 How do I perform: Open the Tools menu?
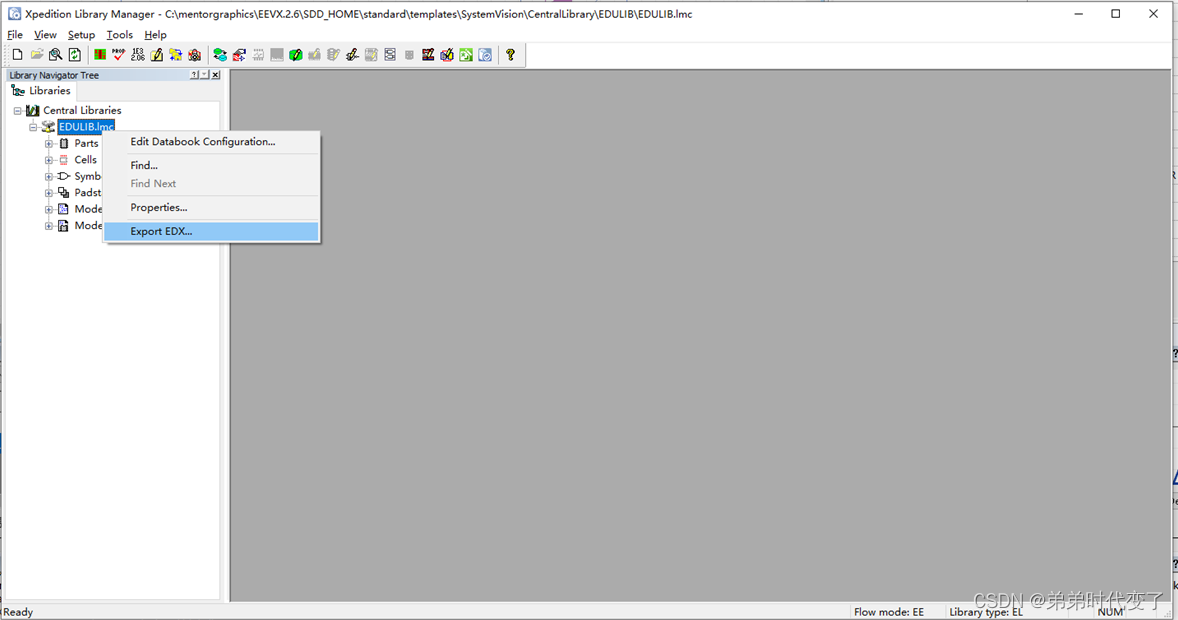tap(119, 34)
